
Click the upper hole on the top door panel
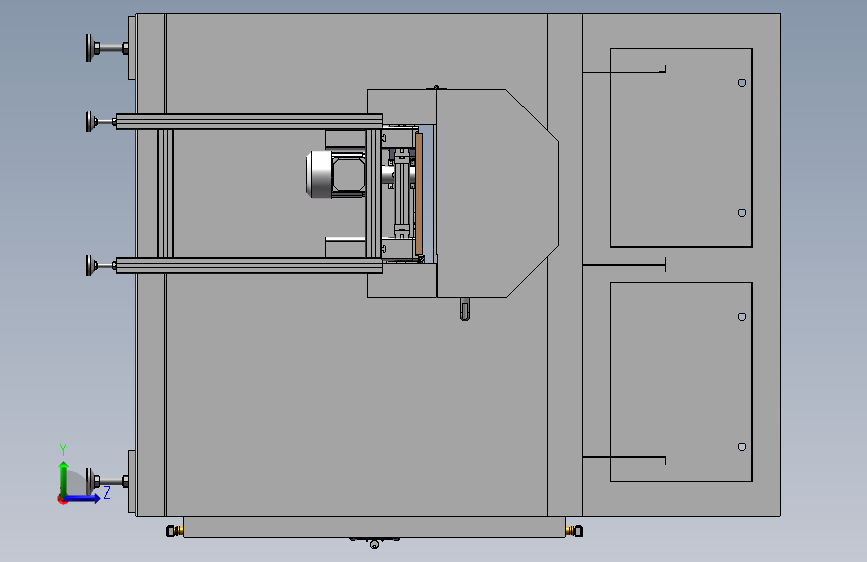tap(742, 83)
